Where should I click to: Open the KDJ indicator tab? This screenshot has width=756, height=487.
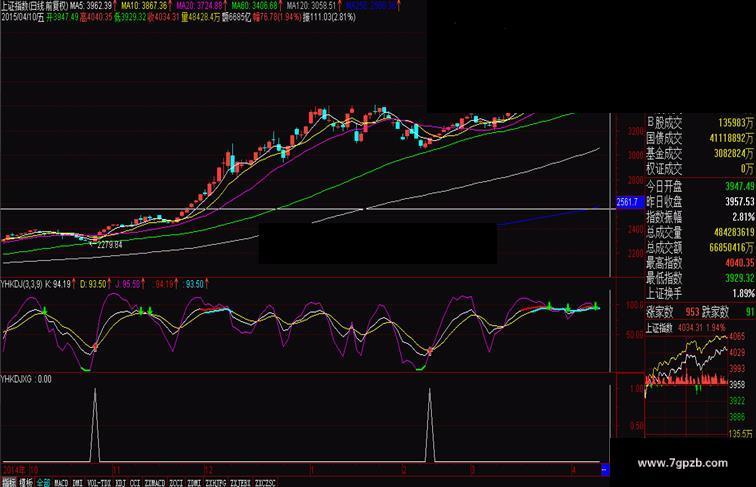(121, 483)
